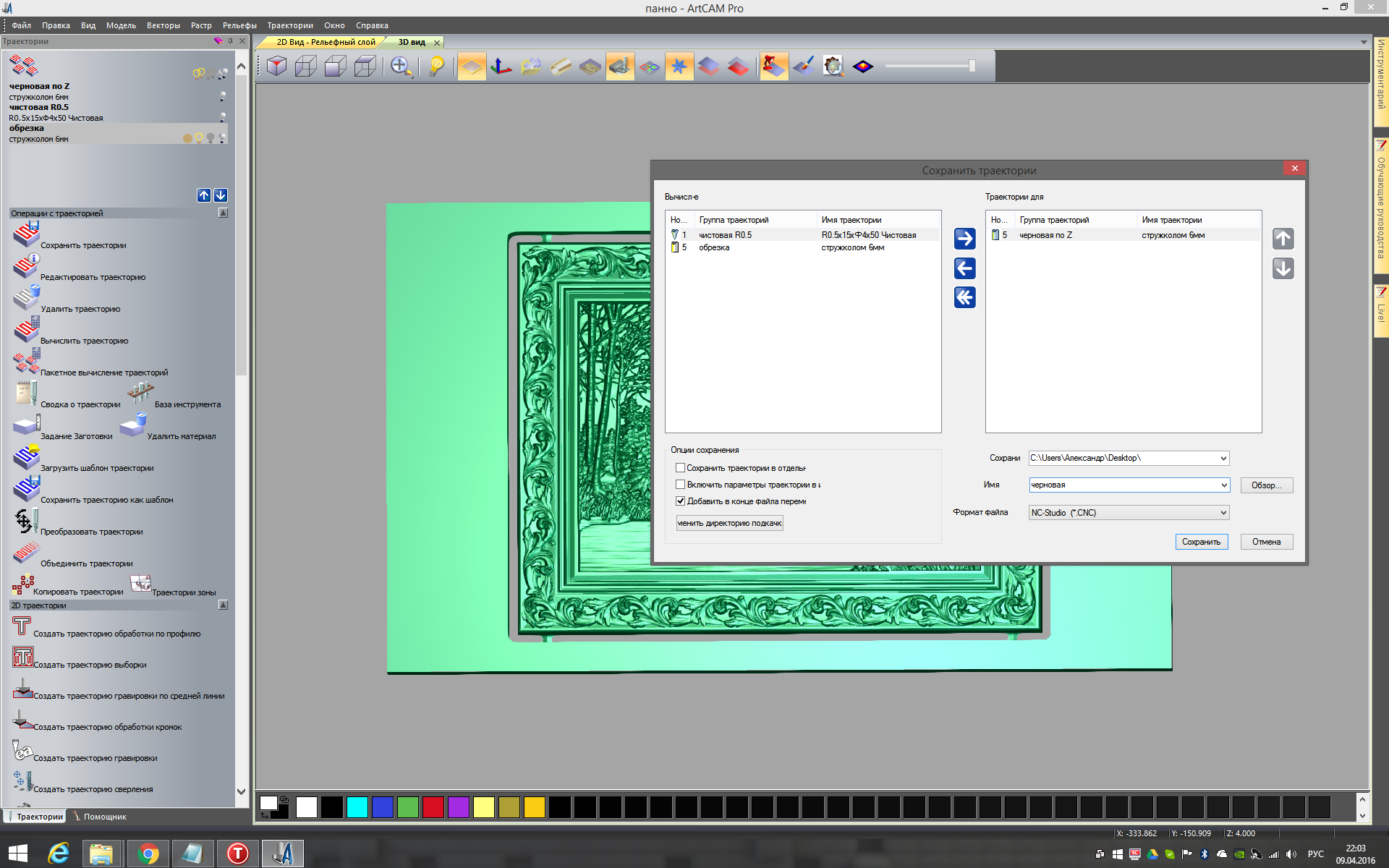1389x868 pixels.
Task: Pick the cyan color swatch in the palette
Action: tap(357, 807)
